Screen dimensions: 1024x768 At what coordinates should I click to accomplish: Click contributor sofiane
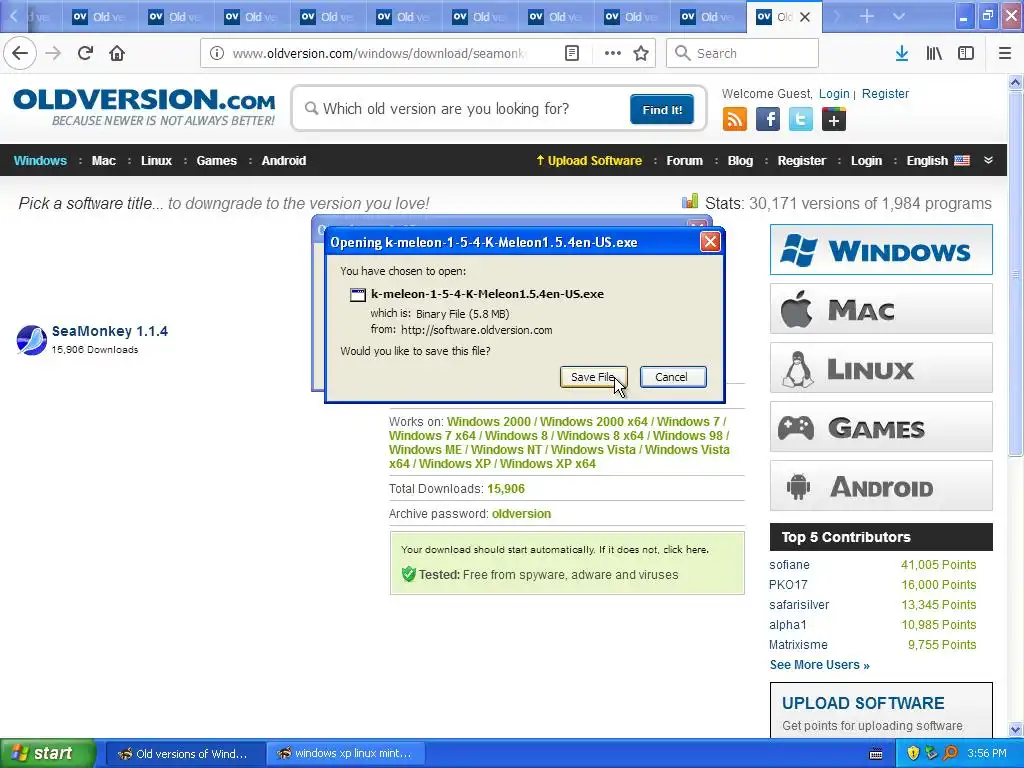pyautogui.click(x=789, y=565)
